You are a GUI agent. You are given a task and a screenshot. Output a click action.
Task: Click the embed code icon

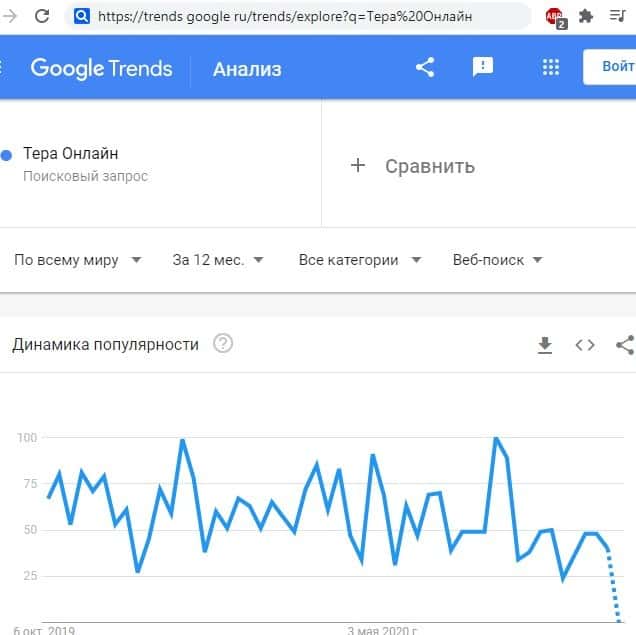tap(585, 345)
